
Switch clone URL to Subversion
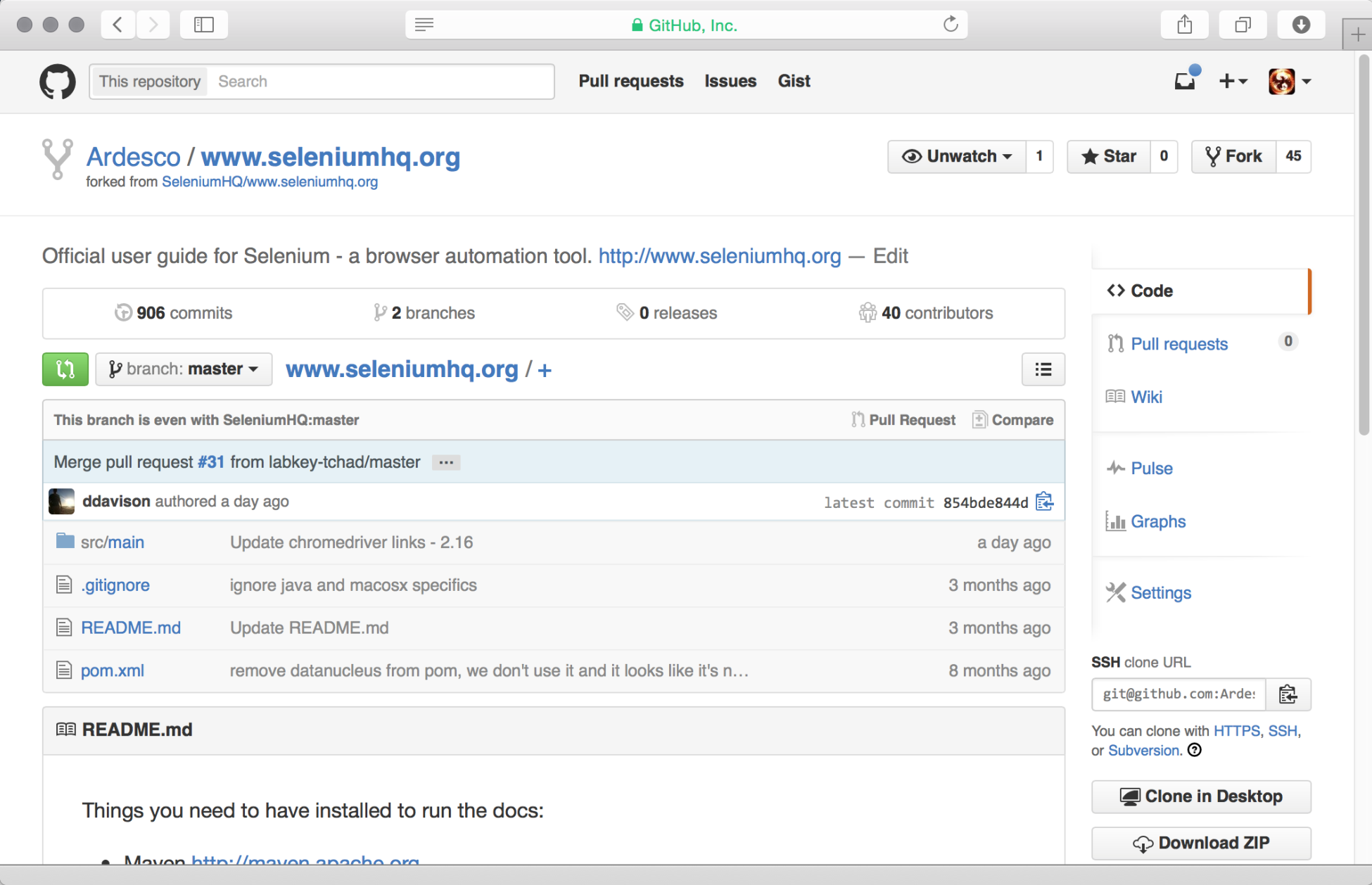coord(1143,751)
